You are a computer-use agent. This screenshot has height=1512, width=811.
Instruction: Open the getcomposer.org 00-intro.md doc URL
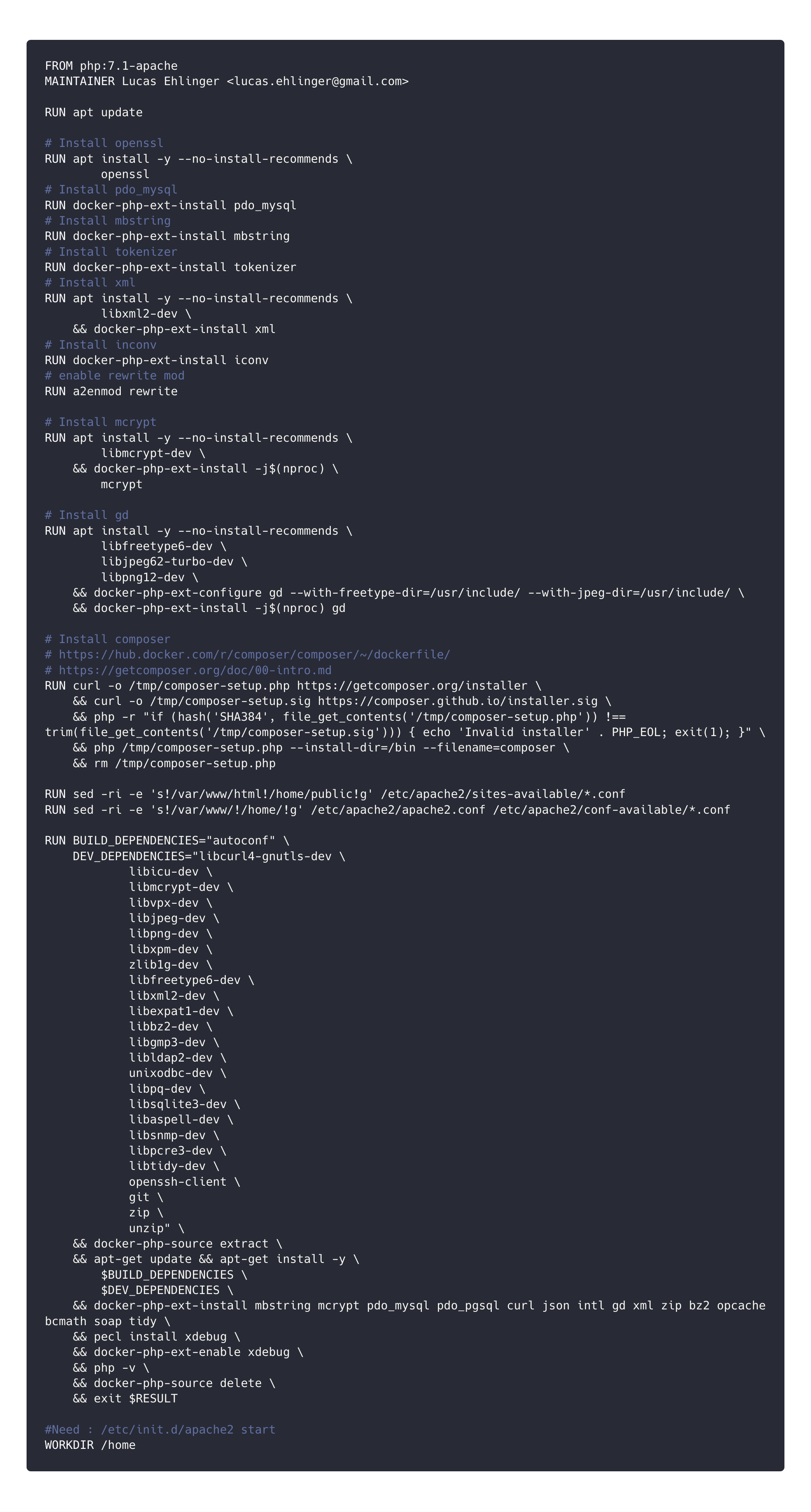click(x=195, y=670)
